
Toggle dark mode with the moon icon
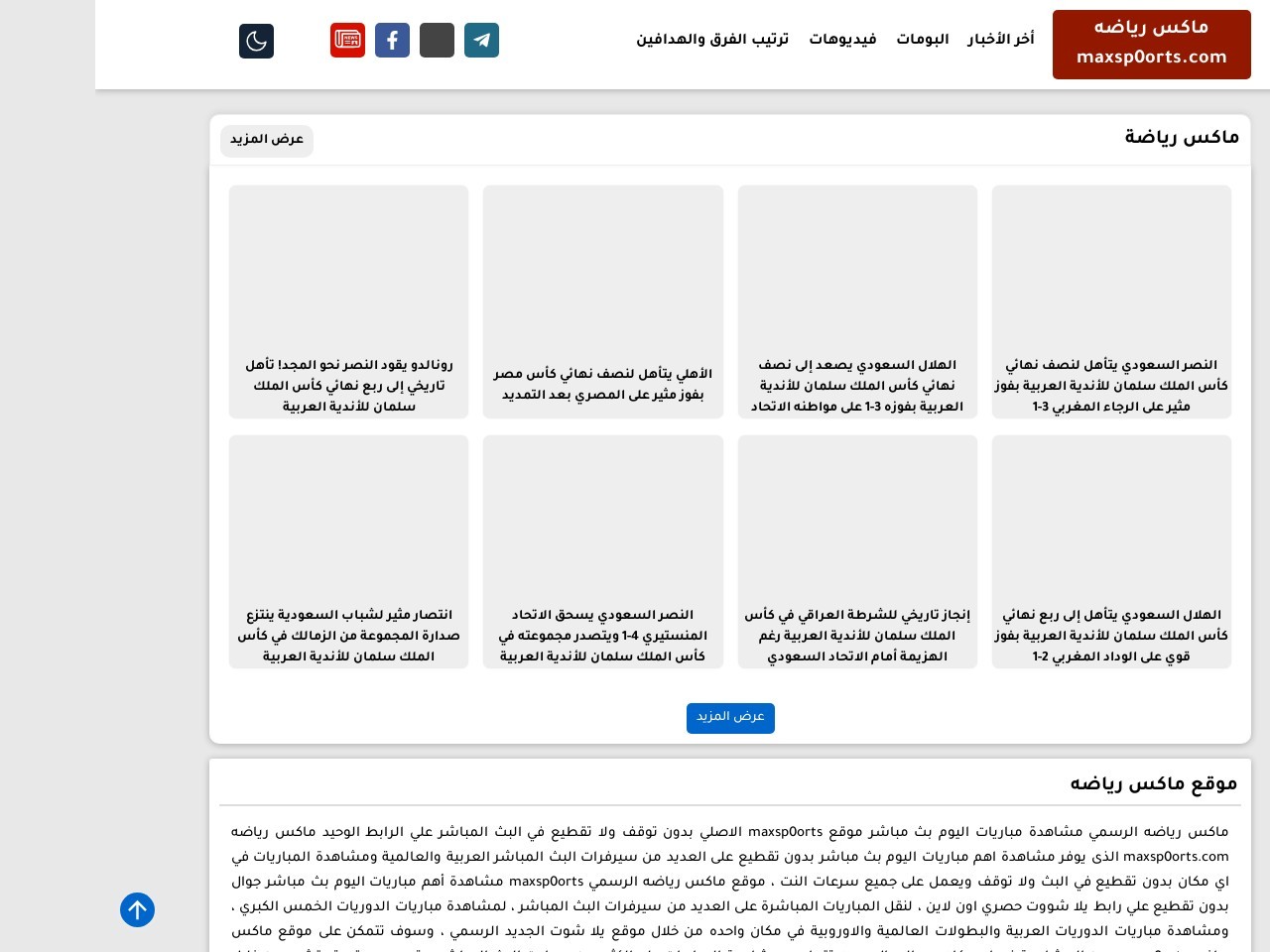(256, 41)
